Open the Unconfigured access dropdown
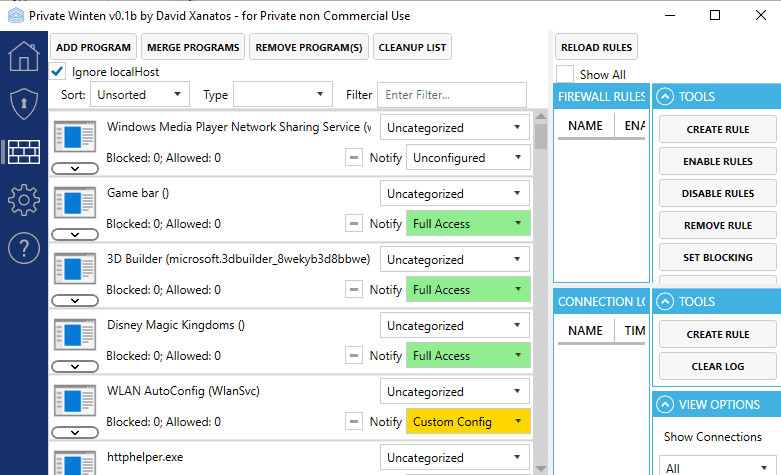The height and width of the screenshot is (475, 781). pos(468,158)
